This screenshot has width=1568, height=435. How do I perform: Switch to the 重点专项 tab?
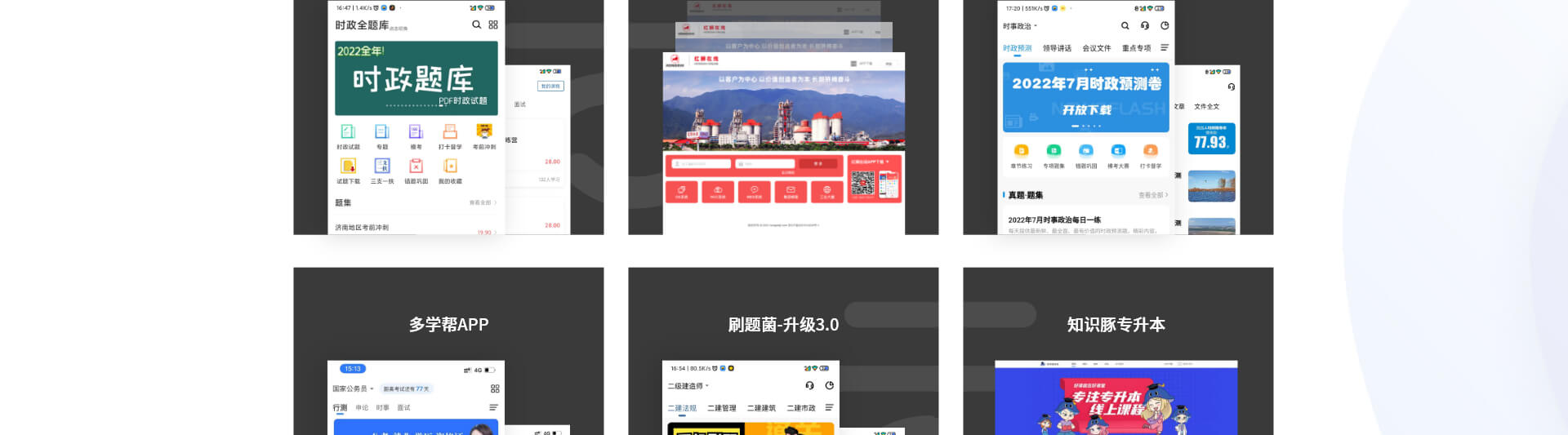[x=1136, y=48]
